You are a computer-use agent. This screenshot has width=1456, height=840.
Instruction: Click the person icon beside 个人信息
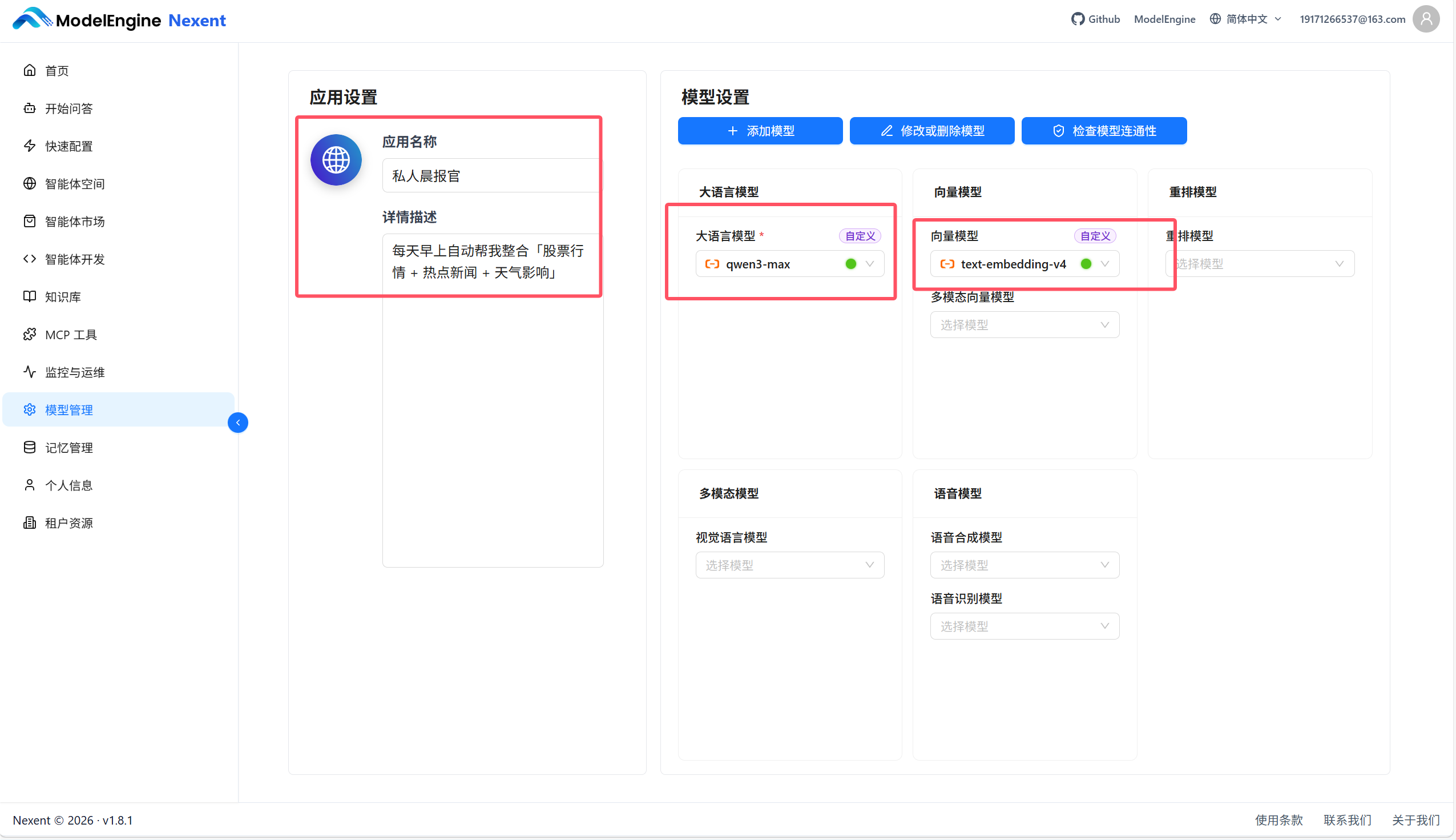30,485
